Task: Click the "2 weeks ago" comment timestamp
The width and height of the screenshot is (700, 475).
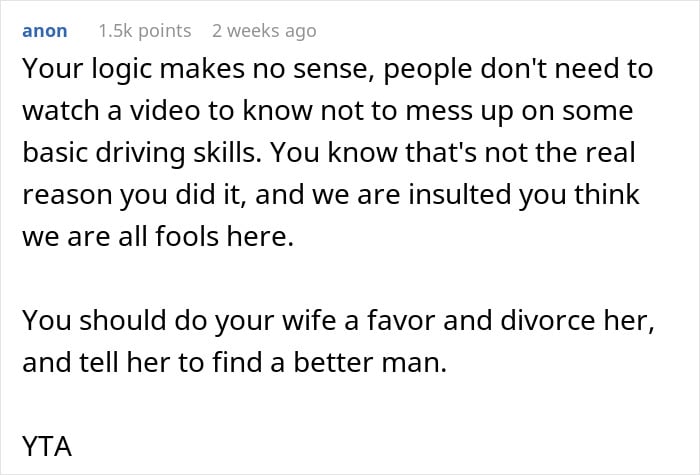Action: 264,31
